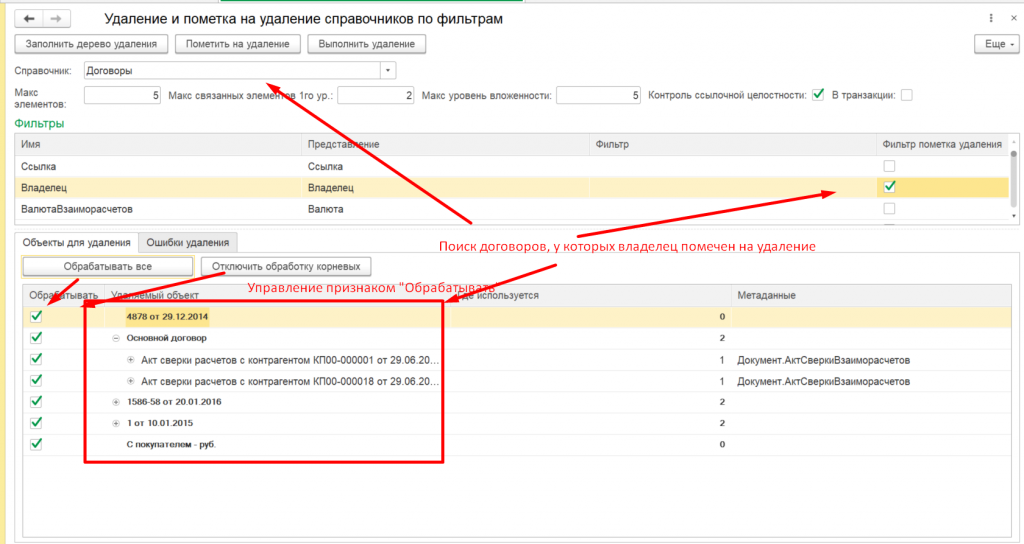The width and height of the screenshot is (1024, 544).
Task: Toggle deletion-mark filter checkbox for Ссылка row
Action: pyautogui.click(x=889, y=166)
